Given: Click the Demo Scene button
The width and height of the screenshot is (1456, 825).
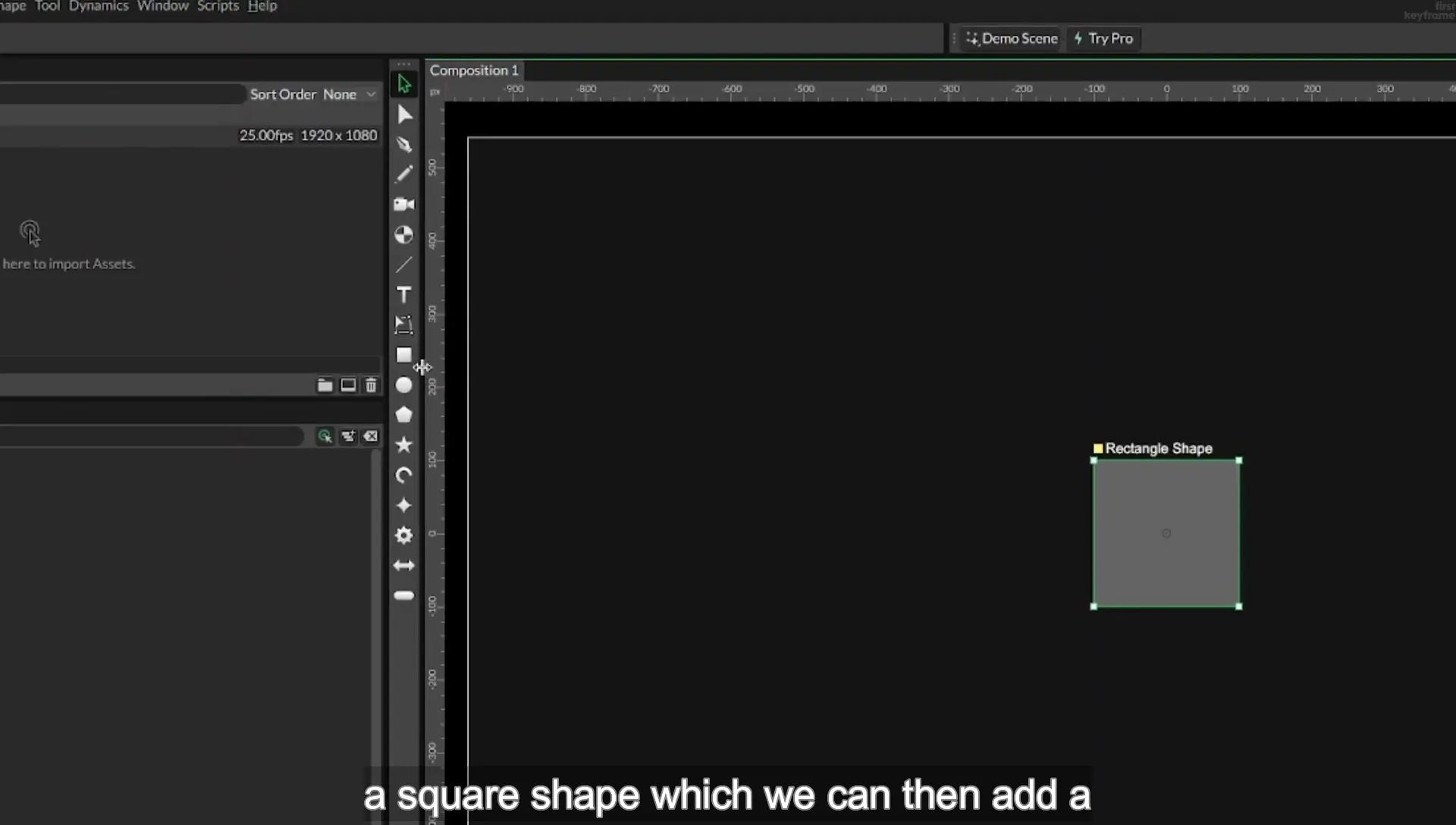Looking at the screenshot, I should coord(1012,39).
